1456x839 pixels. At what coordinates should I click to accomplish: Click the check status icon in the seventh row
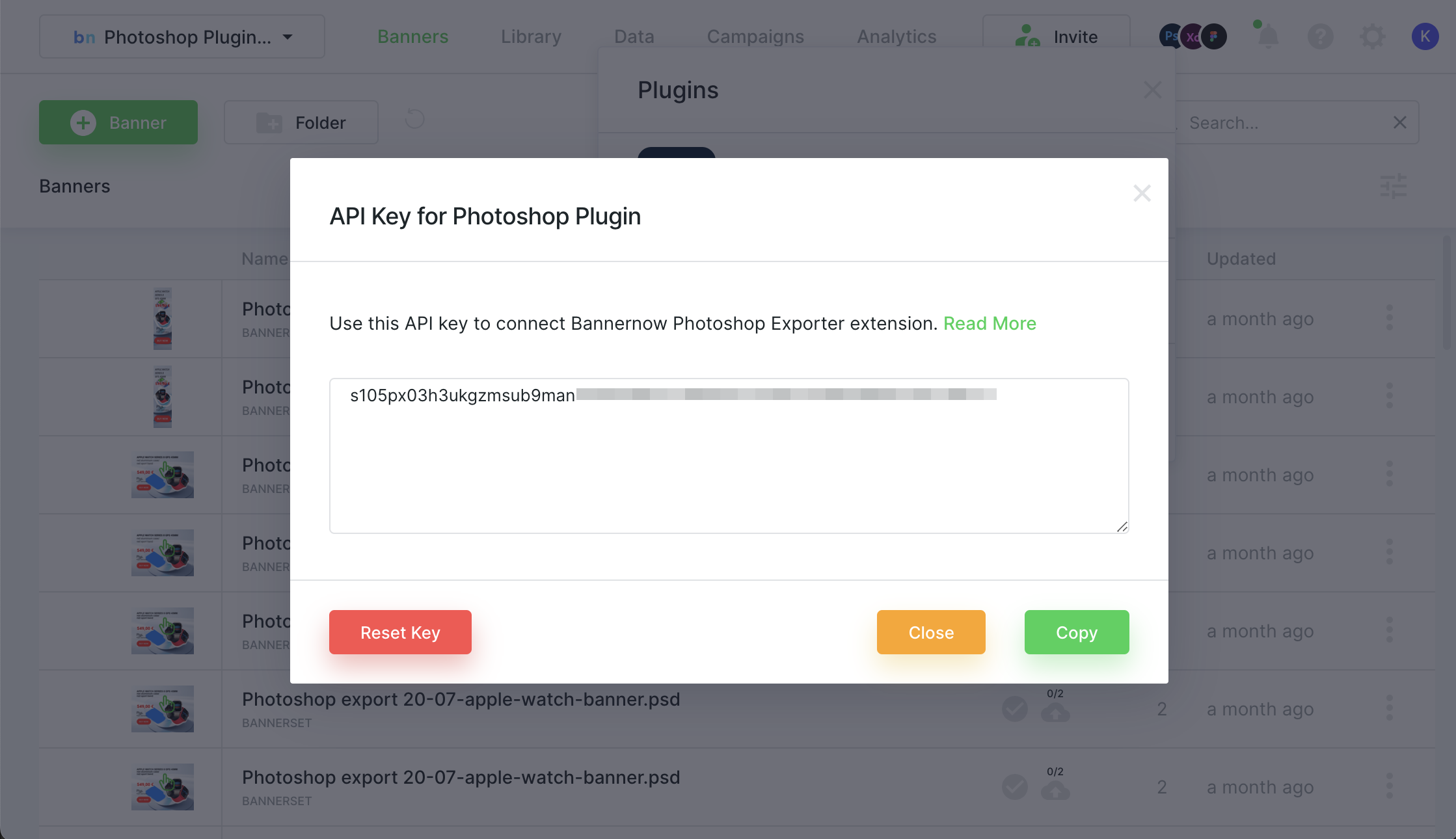(x=1014, y=787)
